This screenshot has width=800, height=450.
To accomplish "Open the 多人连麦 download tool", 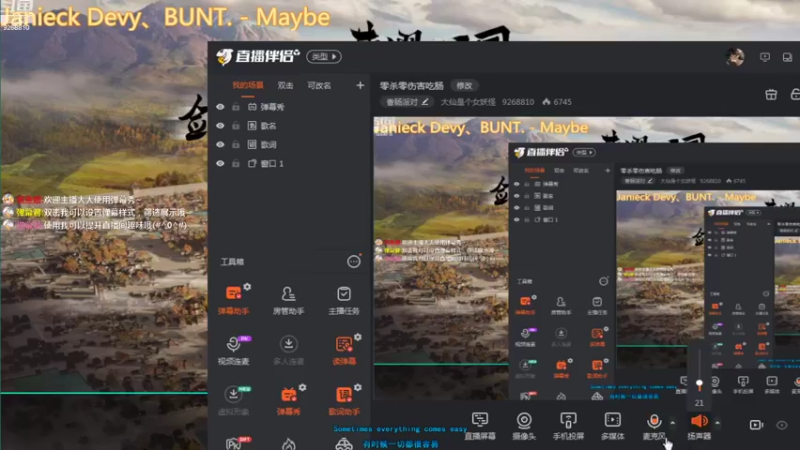I will (x=288, y=350).
